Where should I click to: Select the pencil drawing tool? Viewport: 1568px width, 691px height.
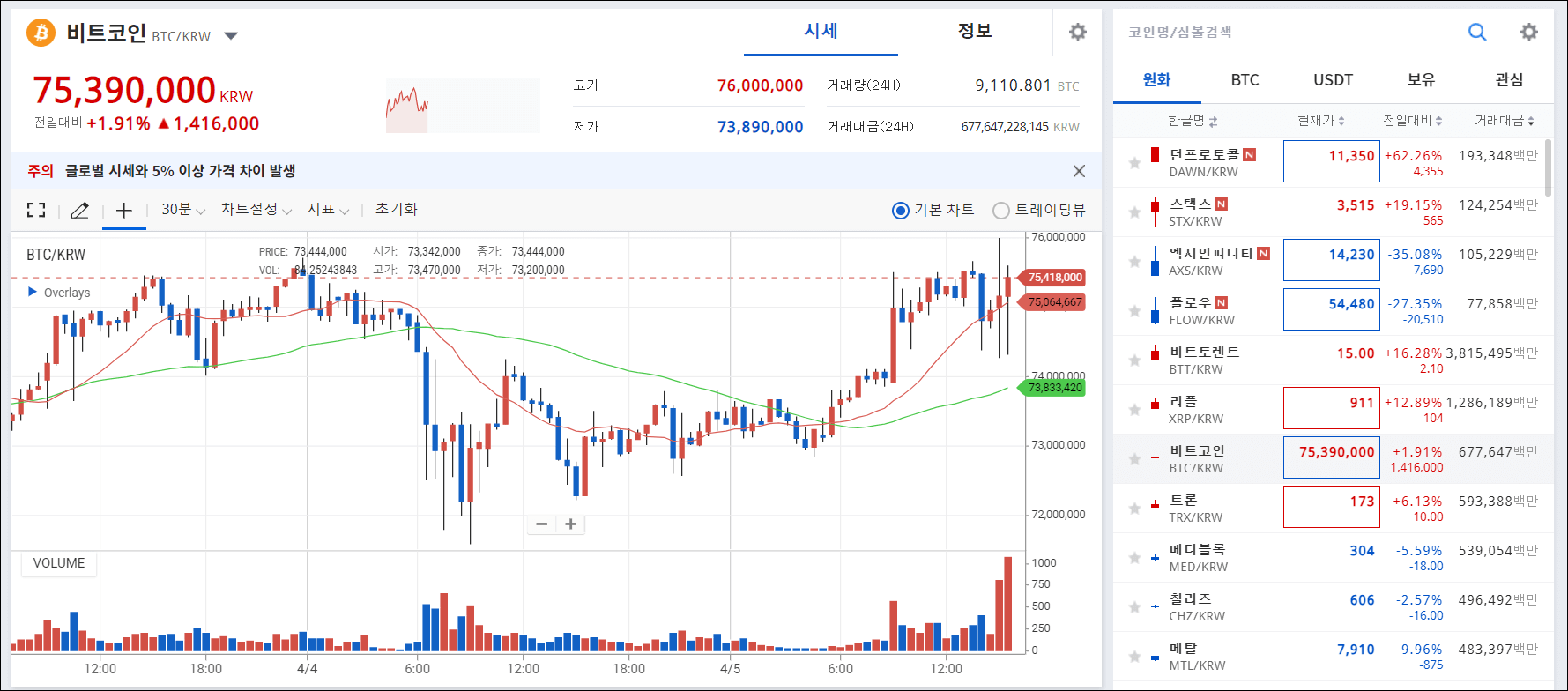tap(80, 210)
